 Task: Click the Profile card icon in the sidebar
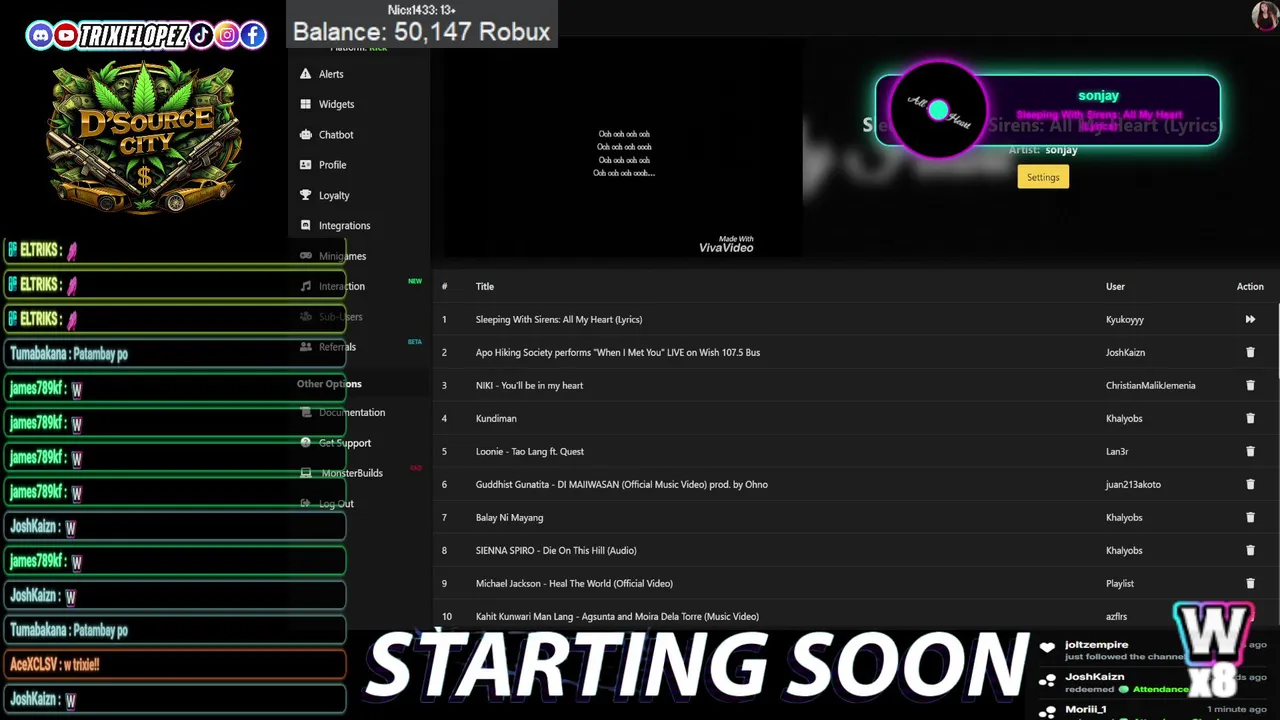306,165
